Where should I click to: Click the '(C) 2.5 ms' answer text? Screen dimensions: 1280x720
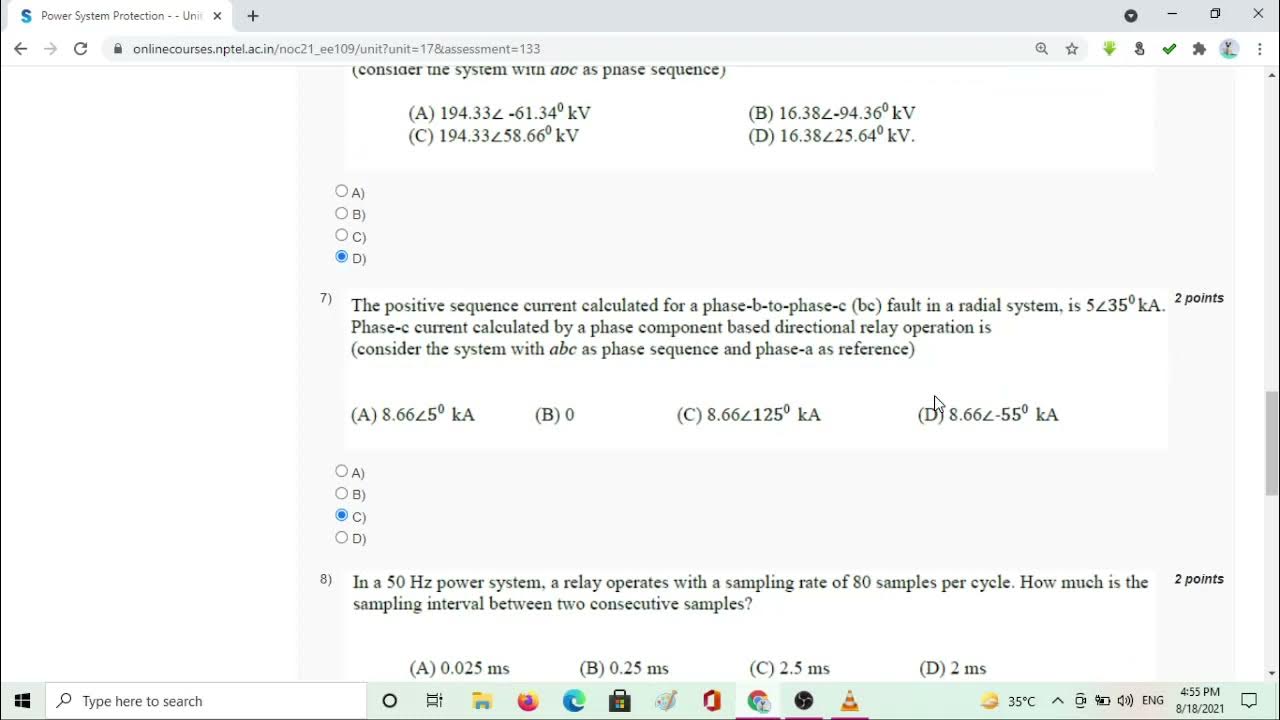click(789, 668)
